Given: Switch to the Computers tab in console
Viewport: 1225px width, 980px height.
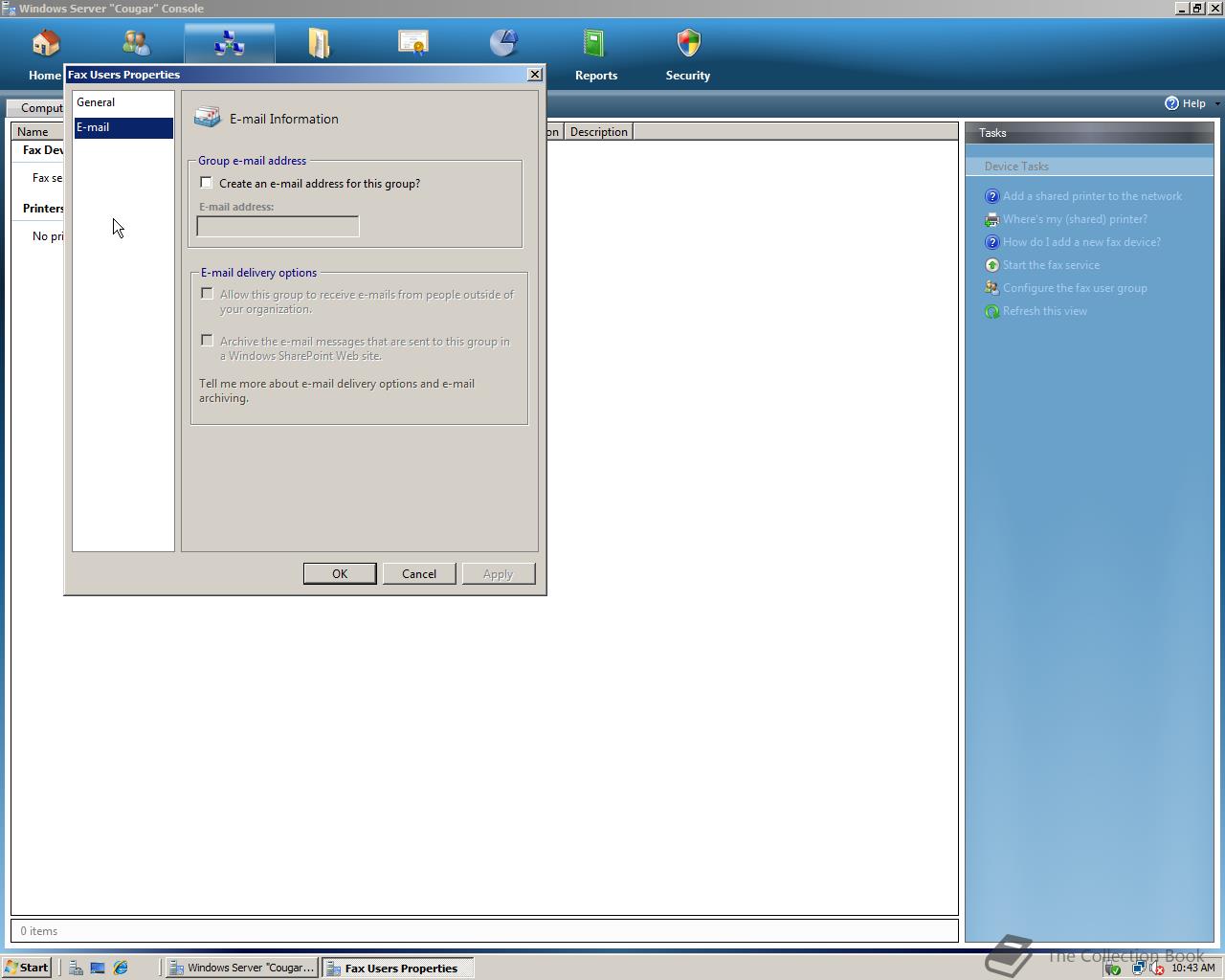Looking at the screenshot, I should [x=36, y=108].
